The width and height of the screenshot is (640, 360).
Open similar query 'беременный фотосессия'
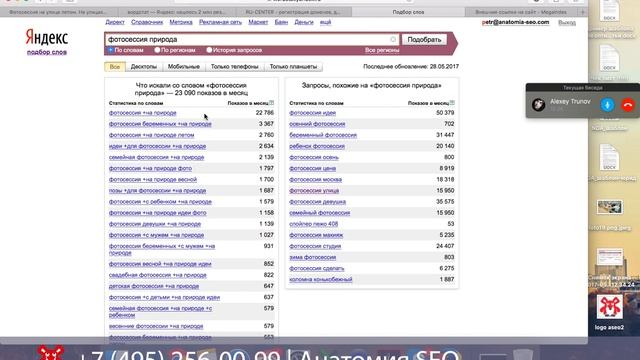(x=323, y=135)
